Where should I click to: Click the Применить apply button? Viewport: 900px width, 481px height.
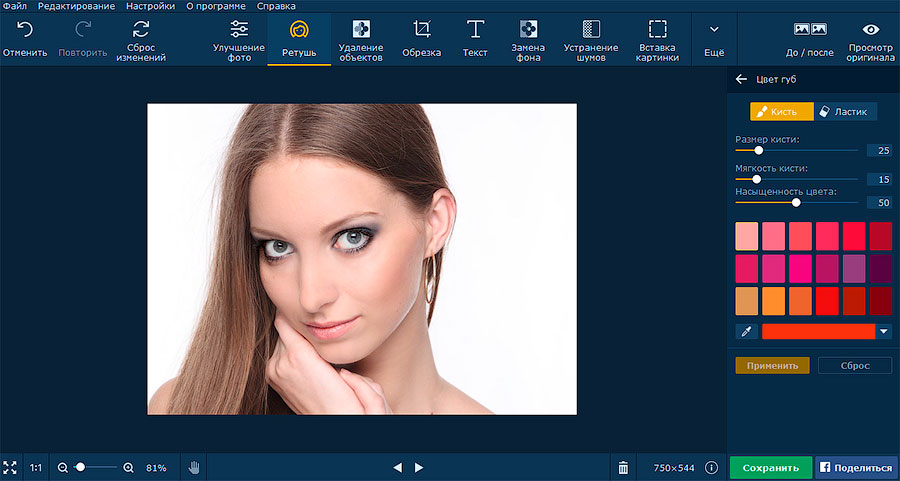tap(773, 366)
